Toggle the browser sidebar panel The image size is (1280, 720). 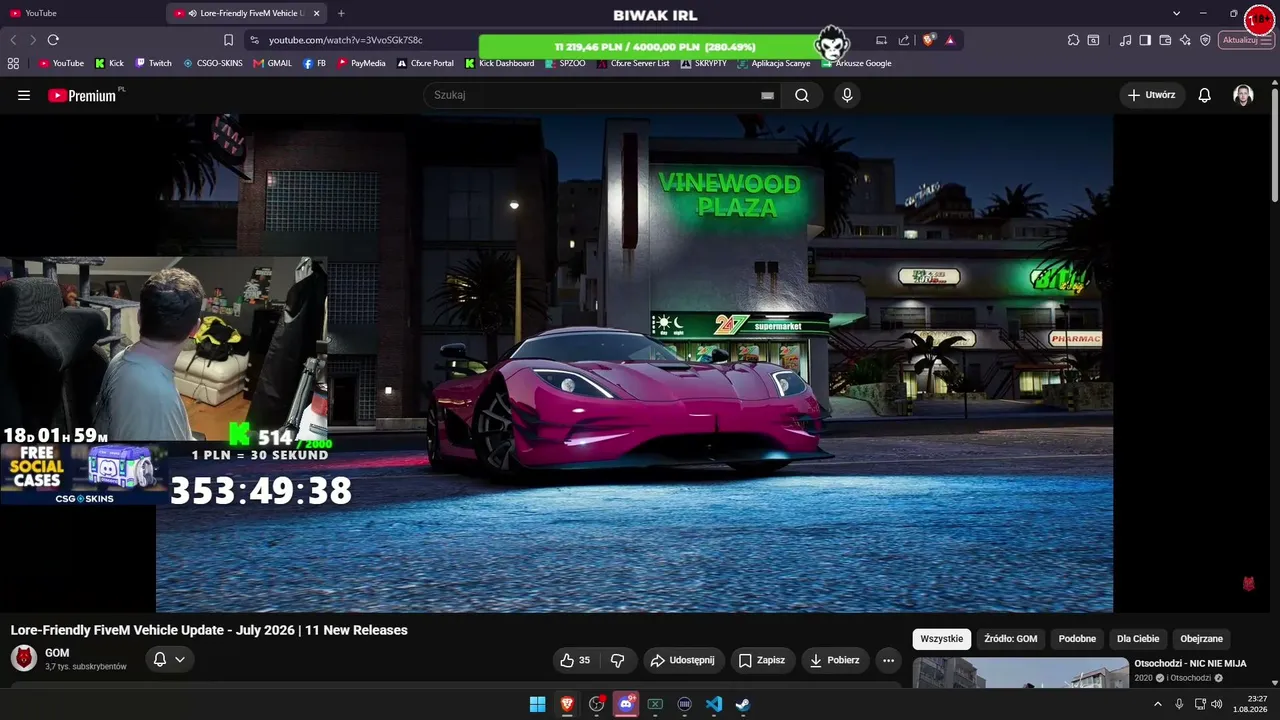(1145, 40)
